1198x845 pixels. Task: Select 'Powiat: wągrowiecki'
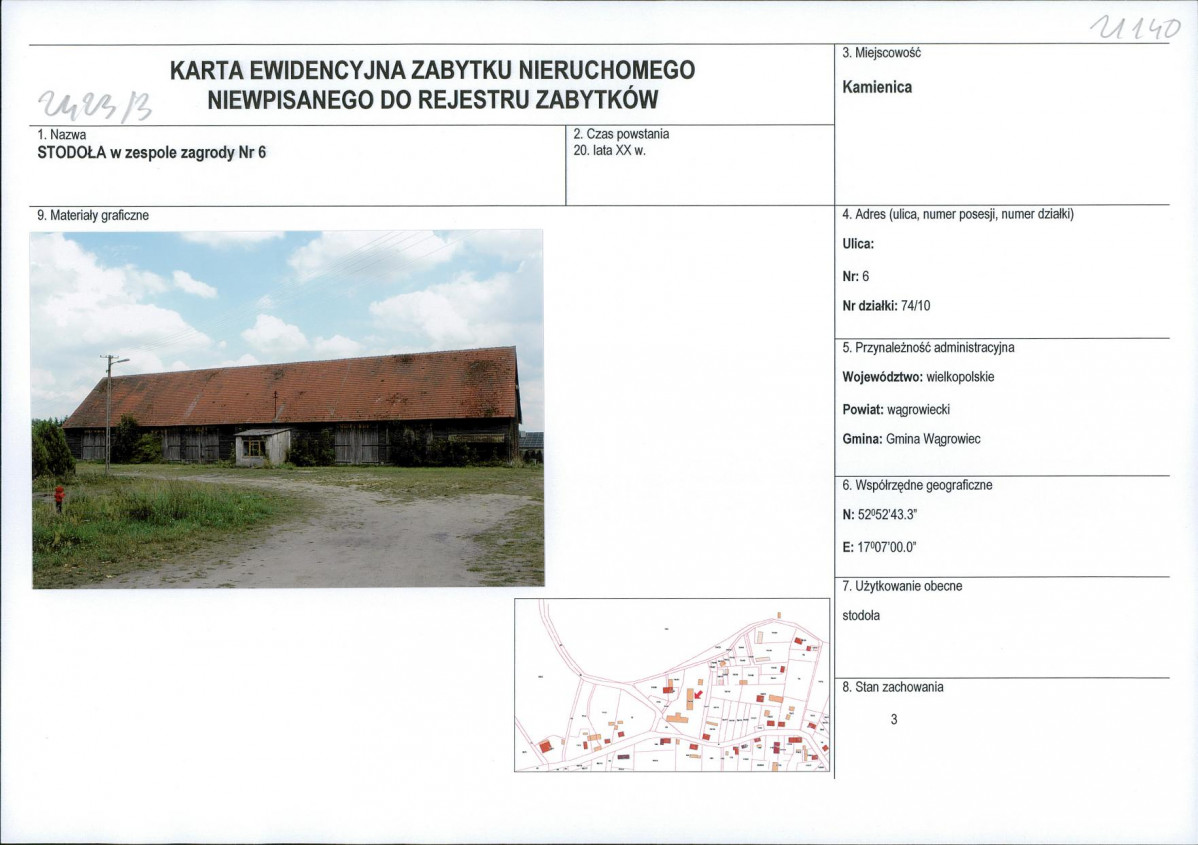(896, 410)
